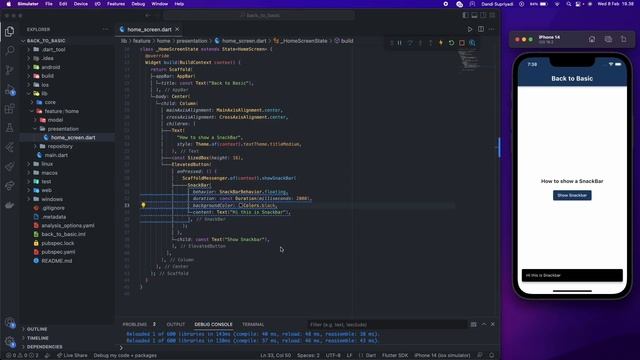This screenshot has width=640, height=360.
Task: Open the Run and Debug view
Action: (x=9, y=89)
